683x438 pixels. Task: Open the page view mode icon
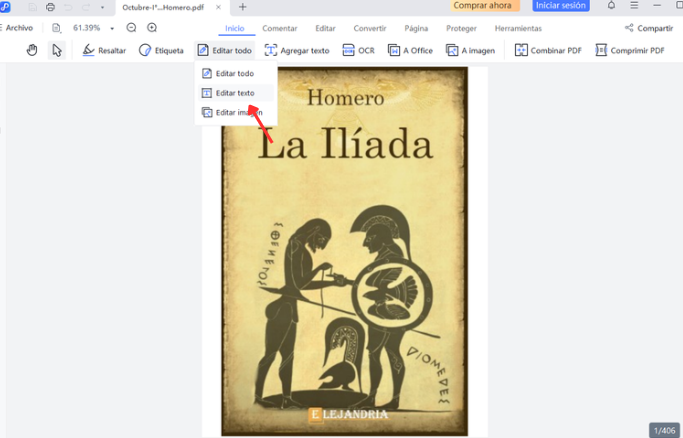(x=56, y=28)
